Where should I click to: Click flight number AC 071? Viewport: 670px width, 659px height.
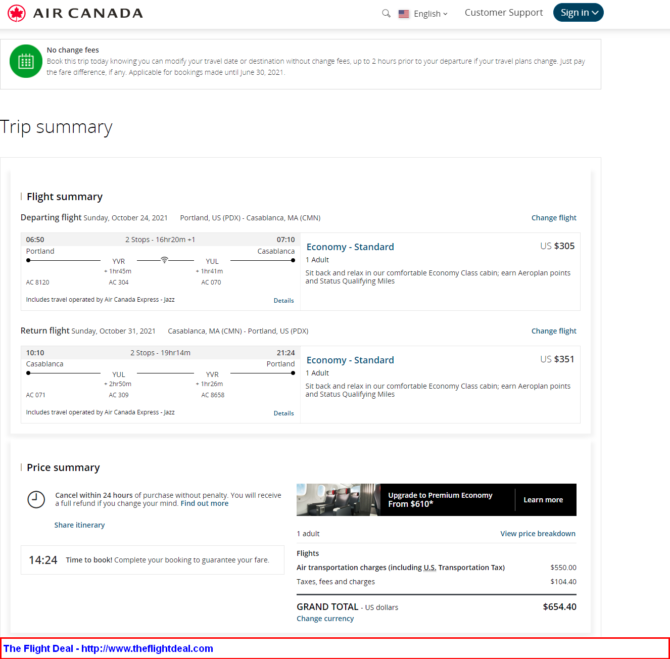tap(35, 395)
